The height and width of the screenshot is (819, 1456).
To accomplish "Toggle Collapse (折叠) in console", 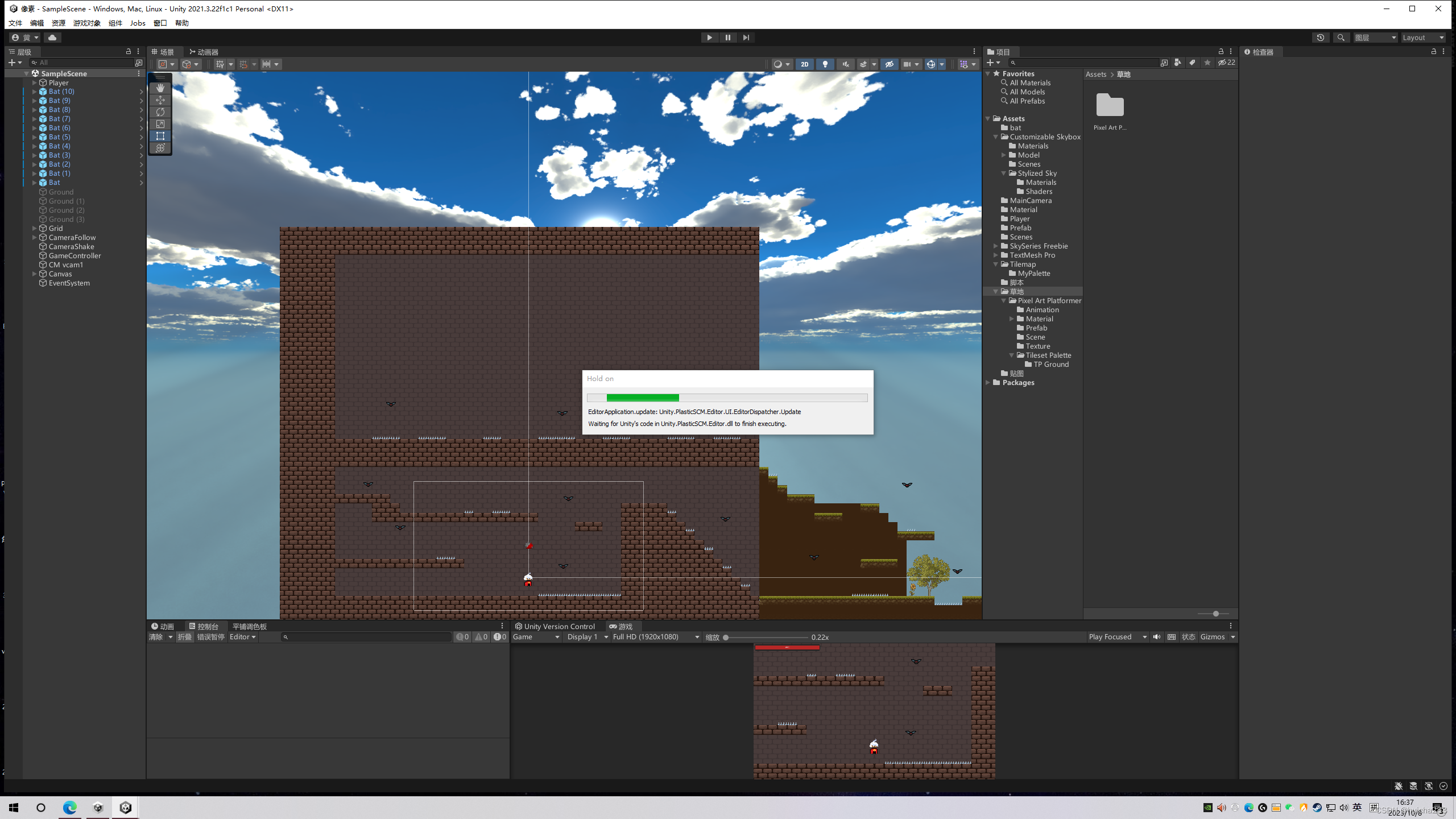I will [x=184, y=637].
